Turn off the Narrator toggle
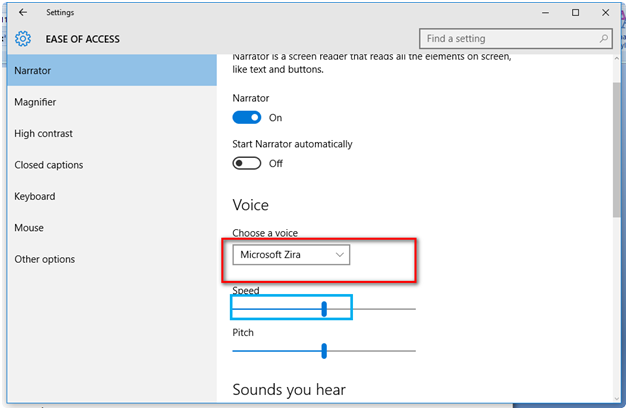This screenshot has width=628, height=410. 246,117
